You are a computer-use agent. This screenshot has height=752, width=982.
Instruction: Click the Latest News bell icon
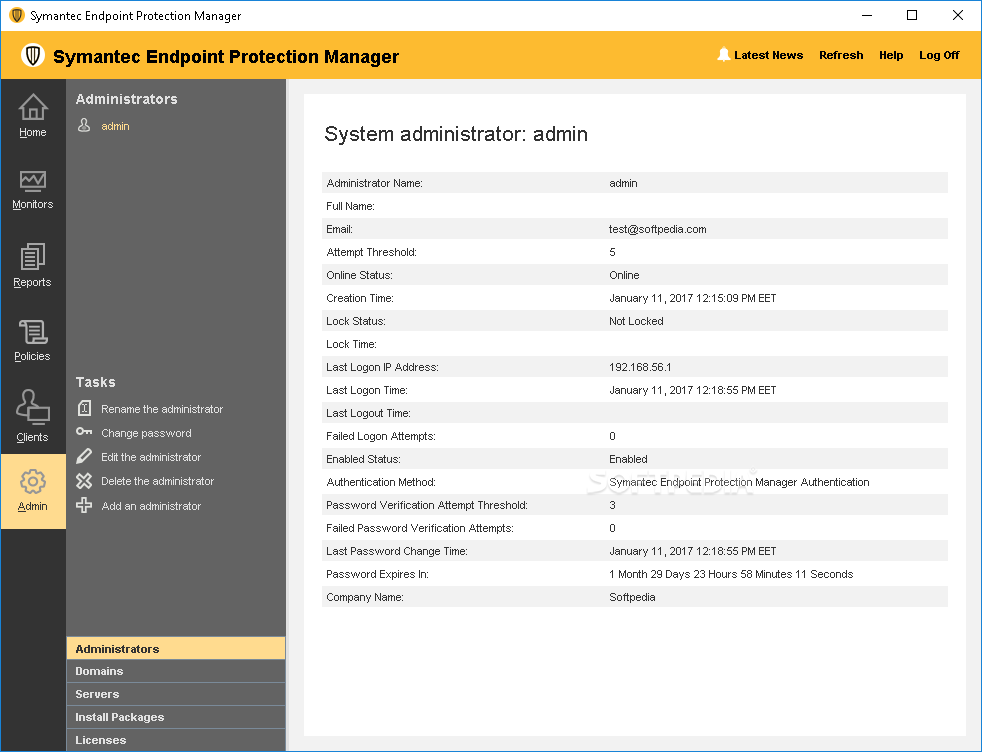click(x=724, y=55)
